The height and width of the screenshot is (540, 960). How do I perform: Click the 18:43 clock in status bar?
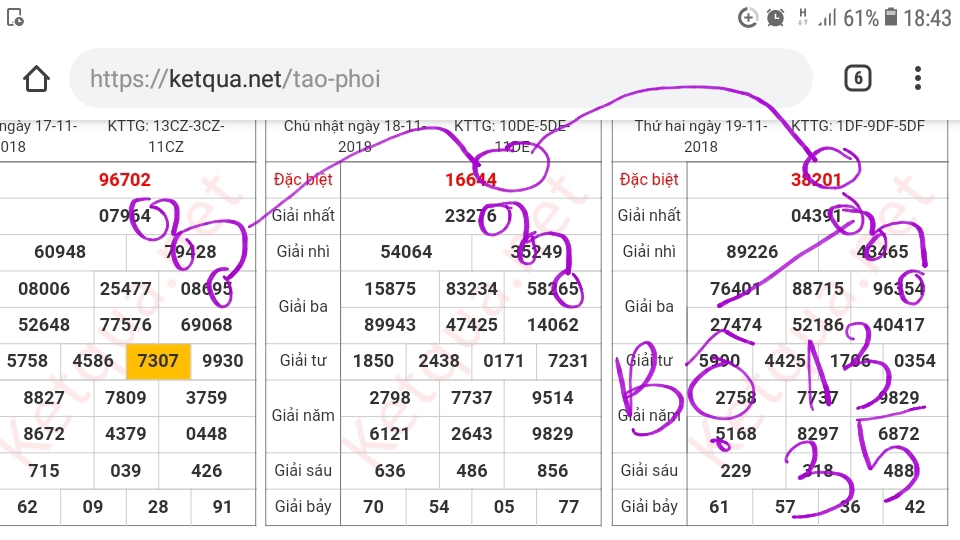click(x=927, y=17)
